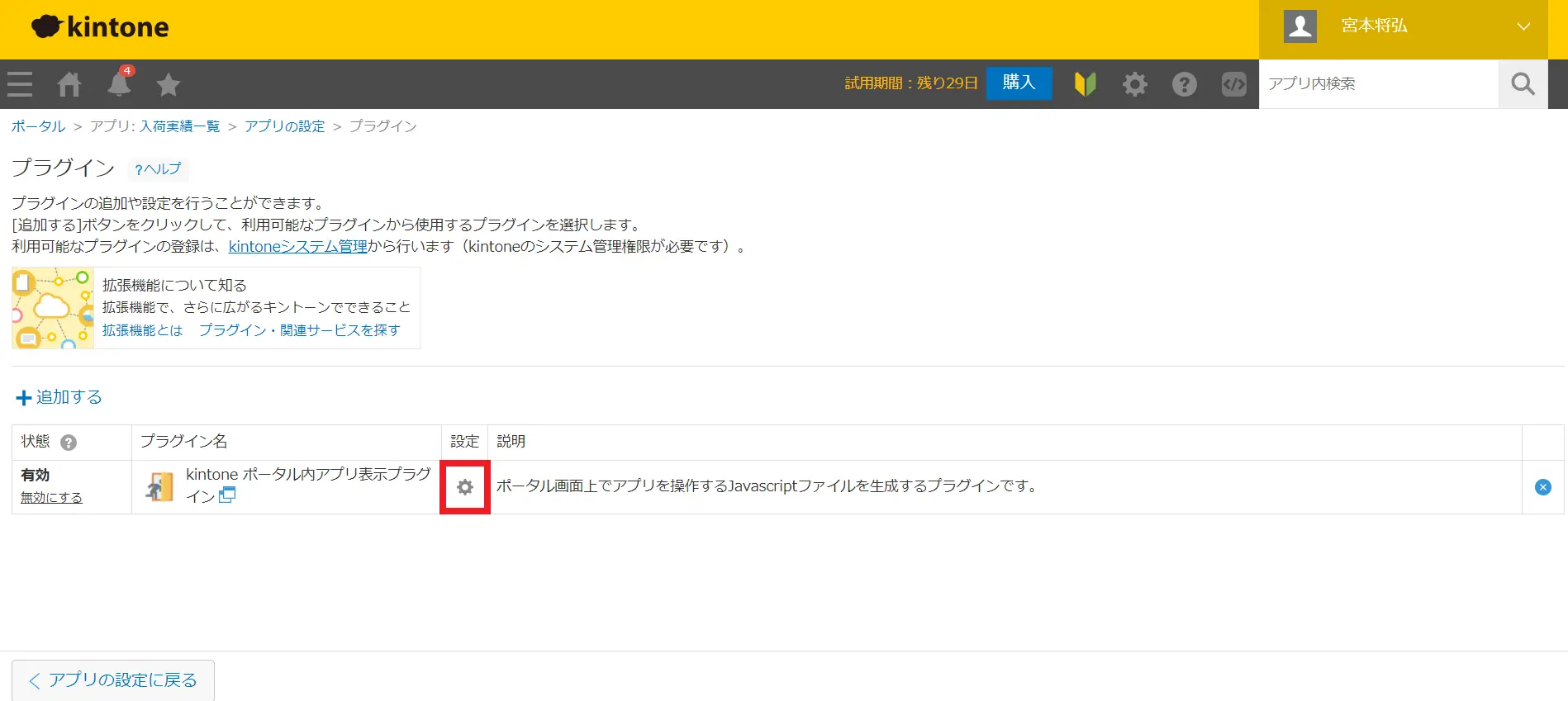Click the plugin description text
Screen dimensions: 1568x701
pyautogui.click(x=766, y=486)
